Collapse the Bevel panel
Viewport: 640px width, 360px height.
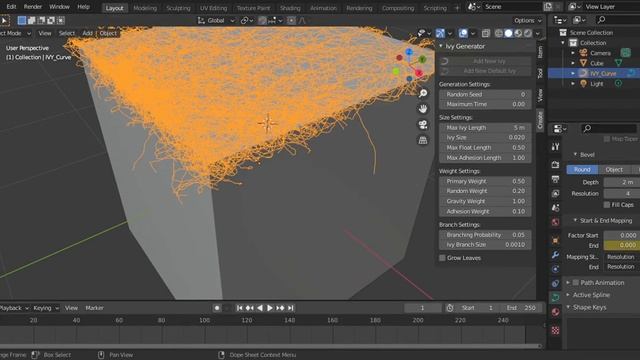[575, 154]
